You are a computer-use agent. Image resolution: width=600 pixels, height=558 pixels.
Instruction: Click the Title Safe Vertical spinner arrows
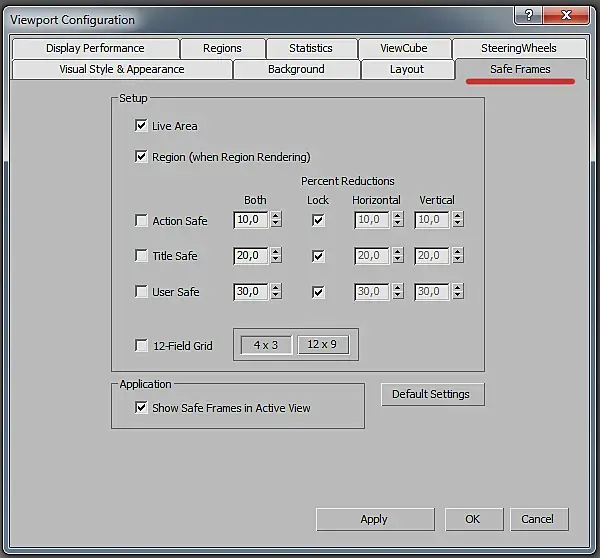[458, 255]
